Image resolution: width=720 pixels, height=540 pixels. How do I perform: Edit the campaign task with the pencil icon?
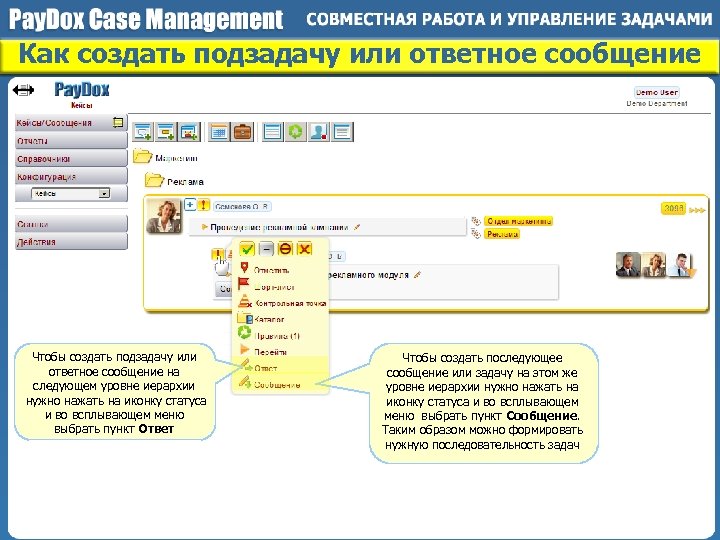(357, 227)
